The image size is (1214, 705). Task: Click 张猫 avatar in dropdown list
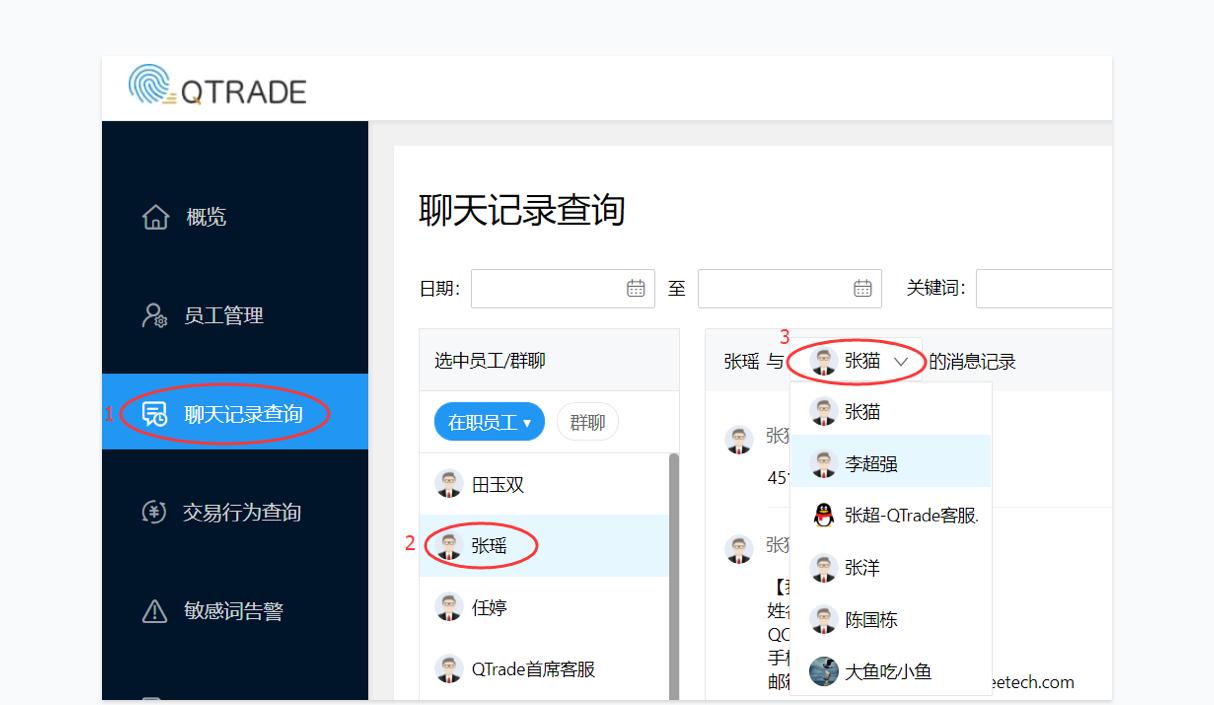(823, 411)
